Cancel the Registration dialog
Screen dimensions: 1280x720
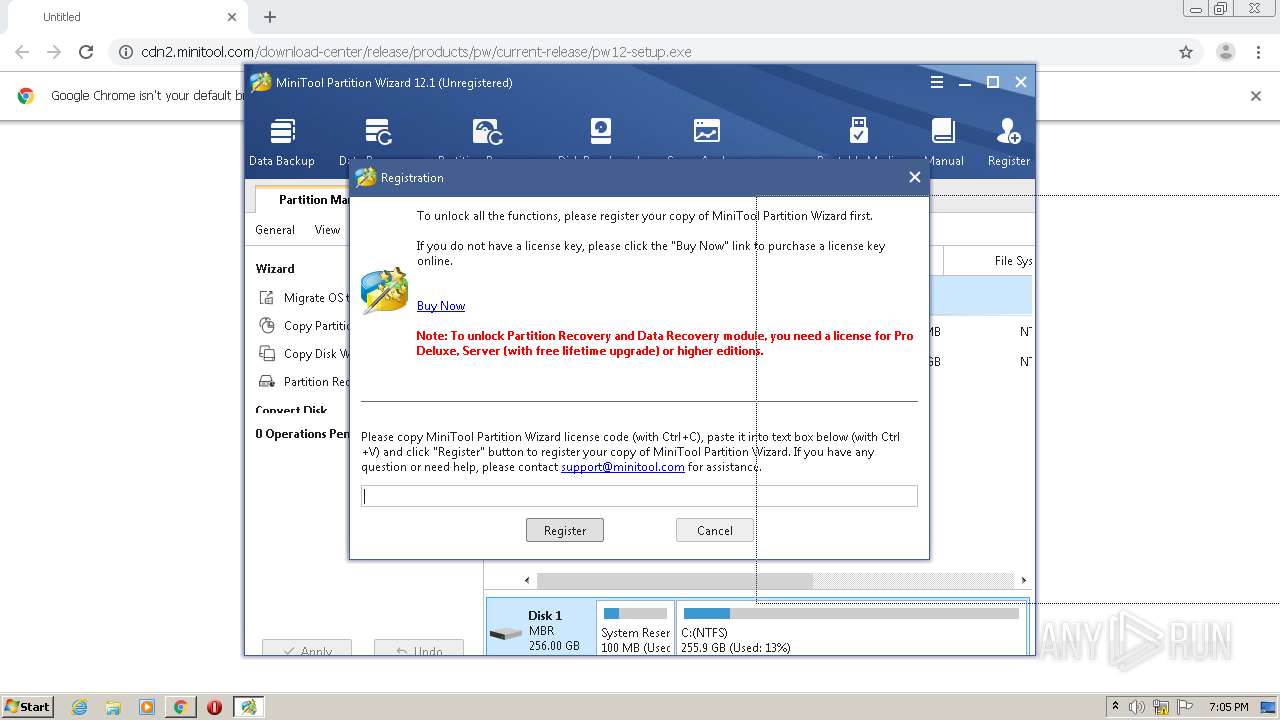[x=715, y=530]
